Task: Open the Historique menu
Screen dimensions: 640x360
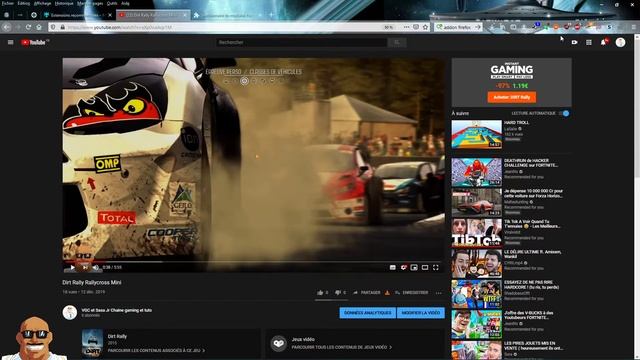Action: tap(64, 3)
